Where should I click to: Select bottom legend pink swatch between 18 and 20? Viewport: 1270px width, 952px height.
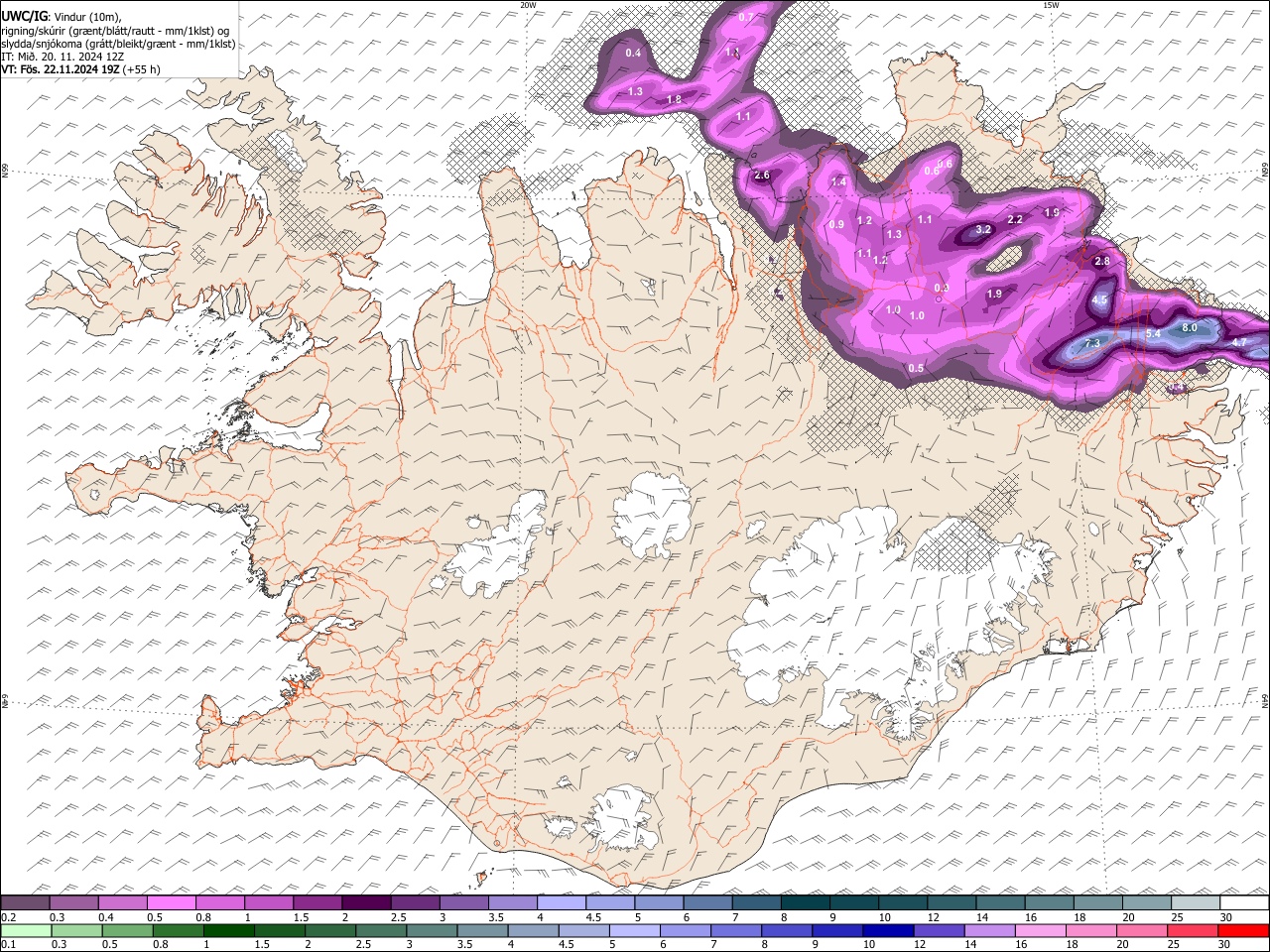pyautogui.click(x=1089, y=930)
